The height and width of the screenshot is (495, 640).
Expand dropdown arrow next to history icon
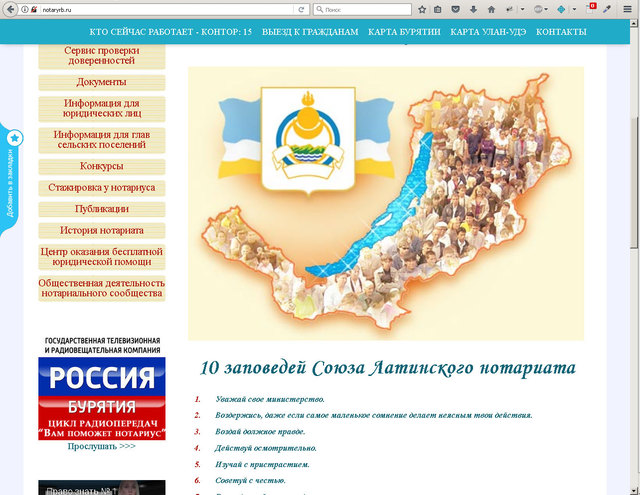(522, 9)
